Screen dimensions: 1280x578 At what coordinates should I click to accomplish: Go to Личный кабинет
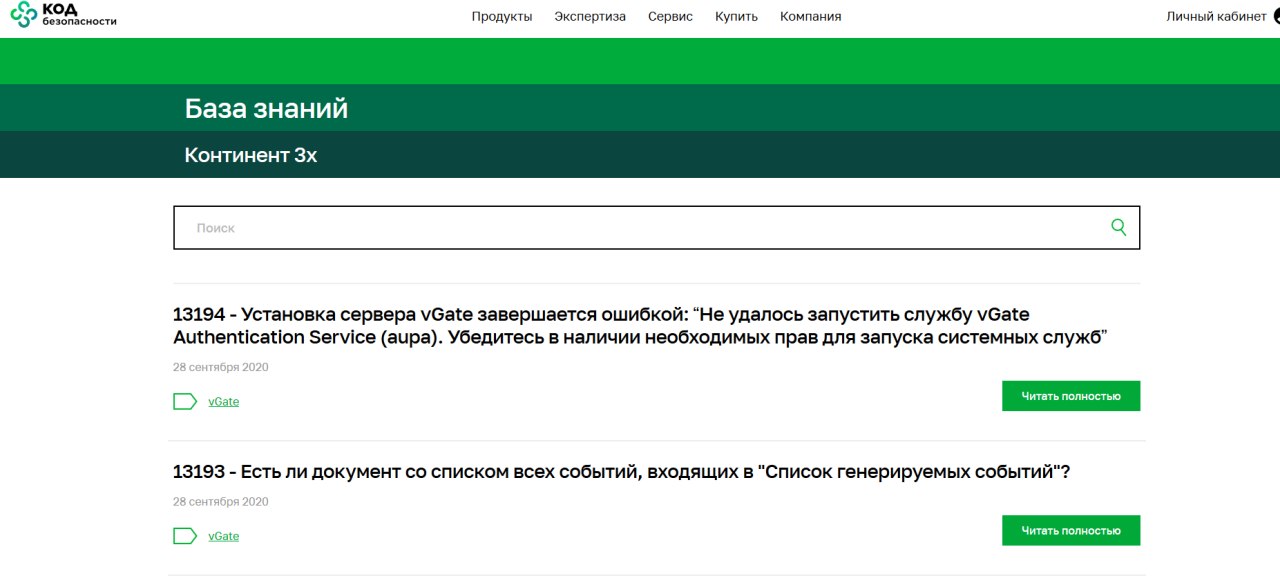point(1216,16)
